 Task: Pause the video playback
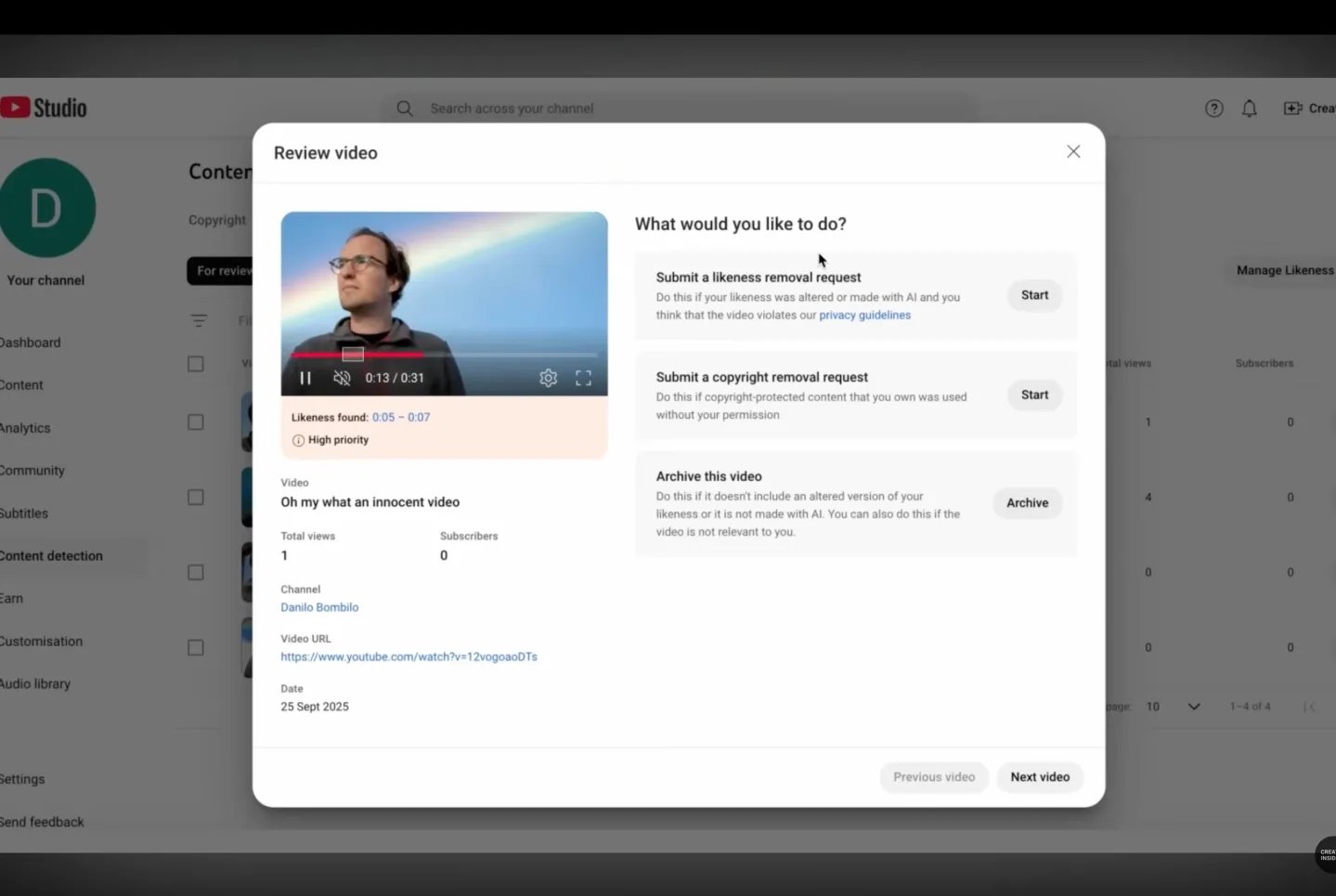click(305, 377)
